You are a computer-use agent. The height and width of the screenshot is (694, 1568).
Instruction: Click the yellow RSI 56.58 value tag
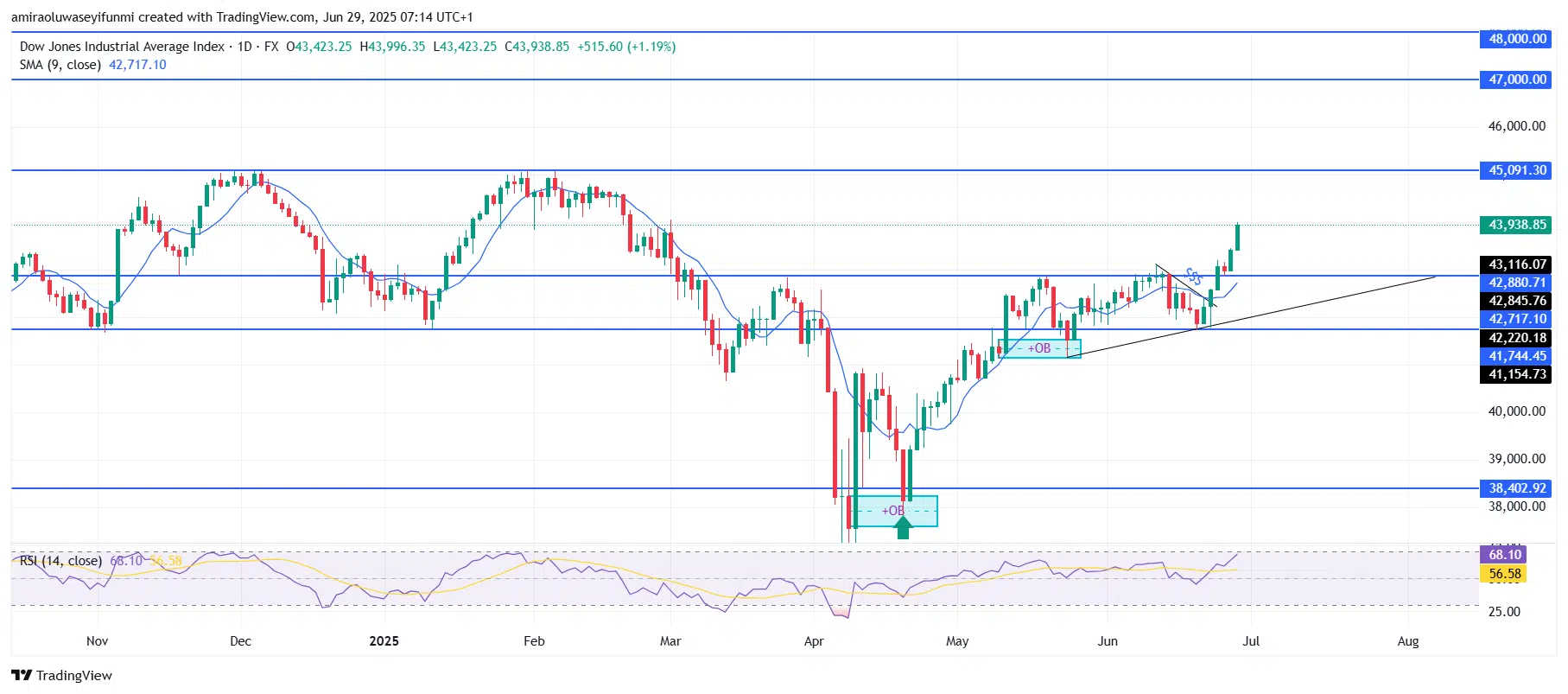(x=1503, y=574)
